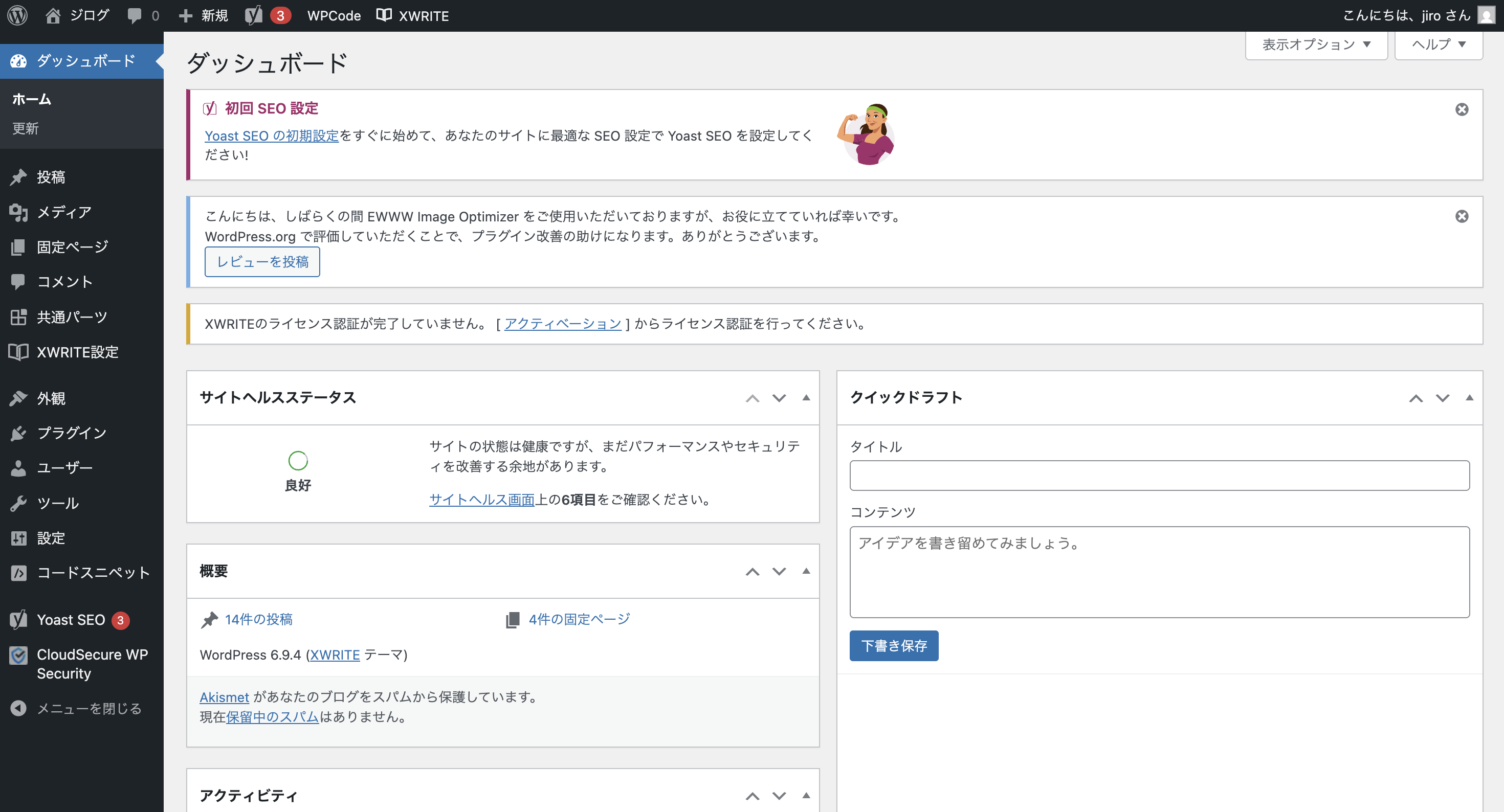Screen dimensions: 1504x812
Task: Open 設定 sliders icon in sidebar
Action: tap(19, 537)
